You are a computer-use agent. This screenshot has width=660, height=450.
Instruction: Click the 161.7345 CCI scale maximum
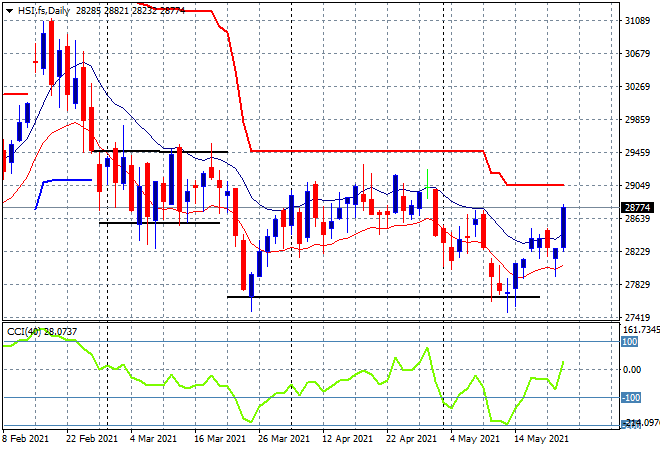(641, 330)
